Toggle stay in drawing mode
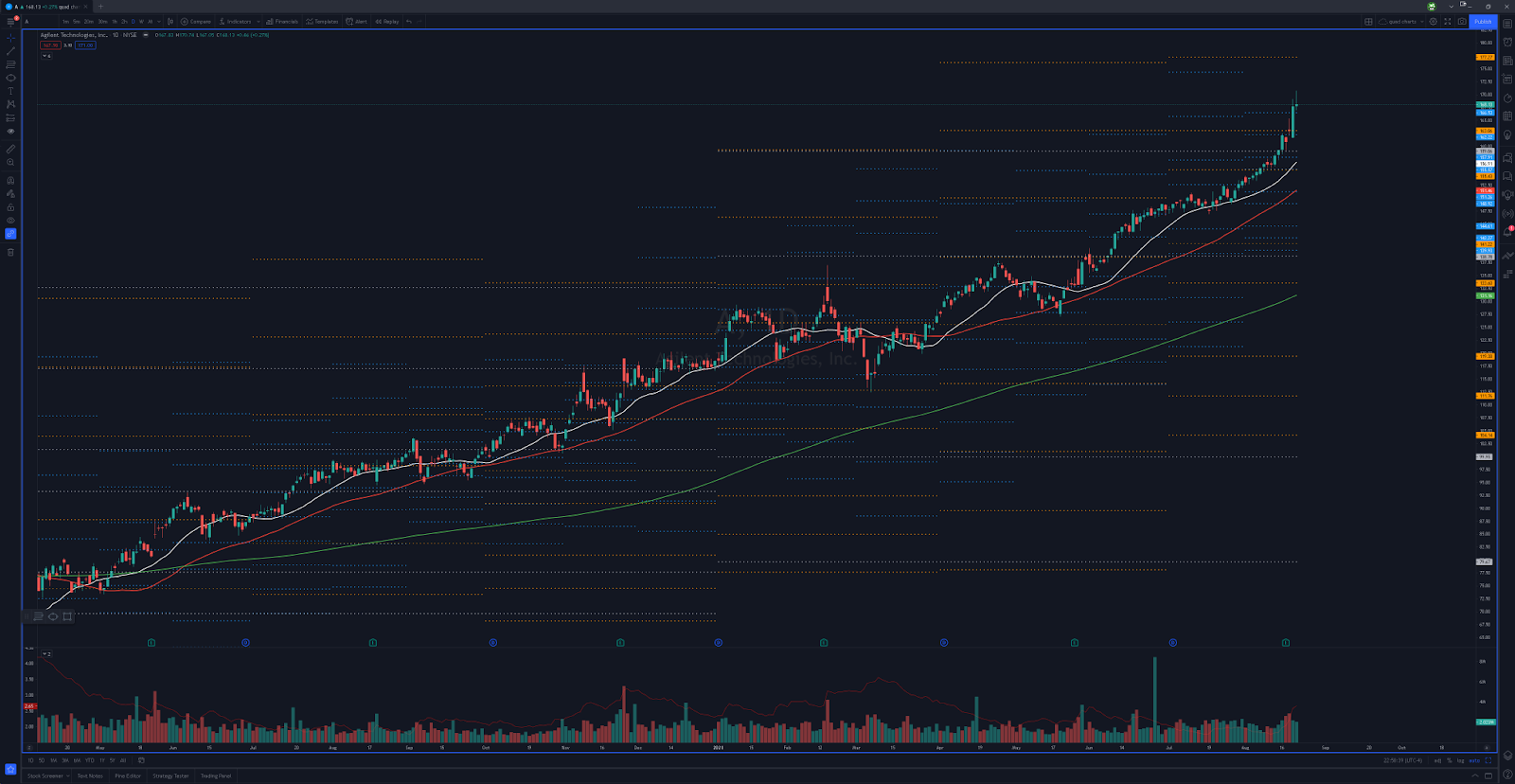Viewport: 1515px width, 784px height. coord(10,194)
